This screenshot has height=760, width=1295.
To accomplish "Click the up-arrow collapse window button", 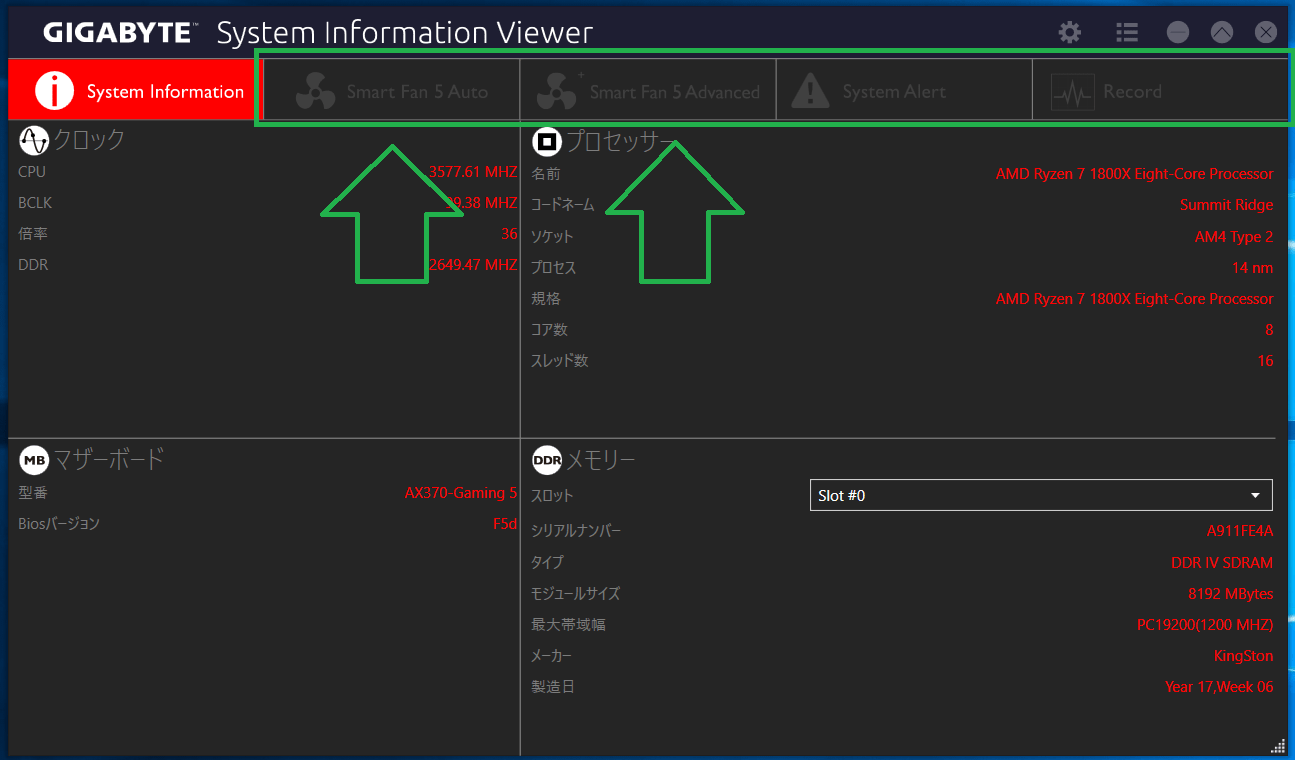I will point(1222,33).
